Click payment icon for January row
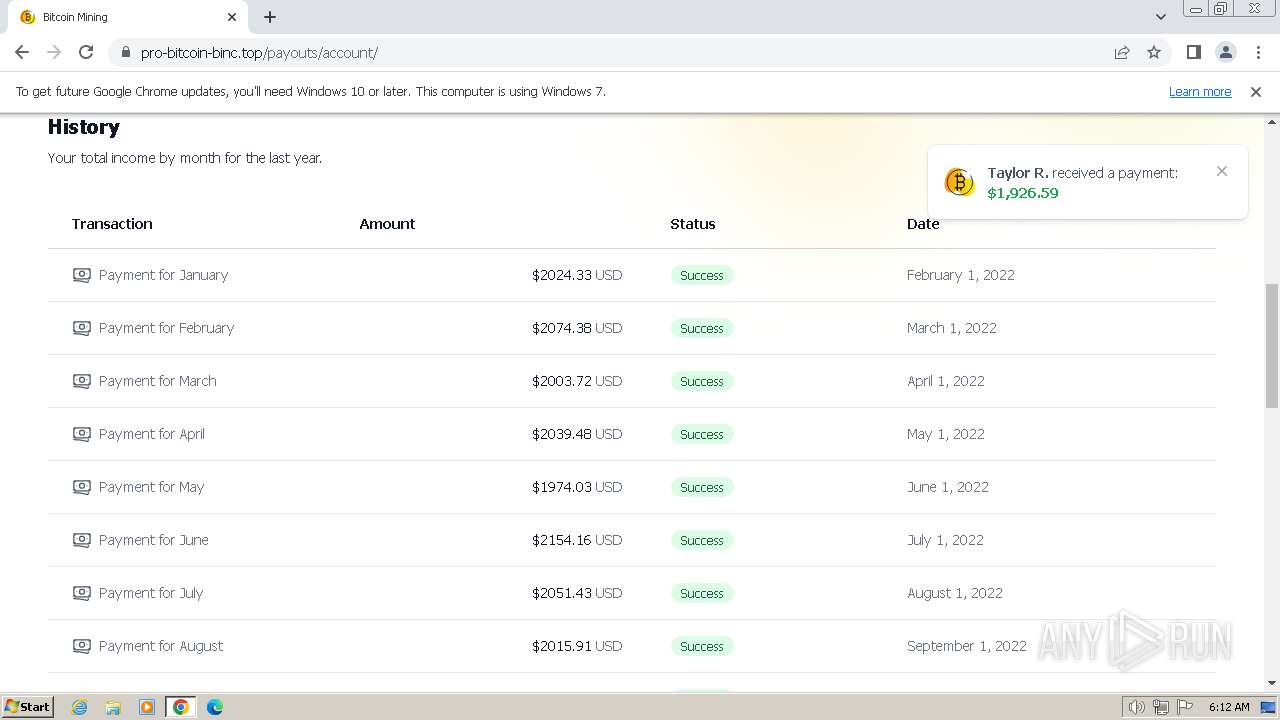The width and height of the screenshot is (1280, 720). click(82, 275)
